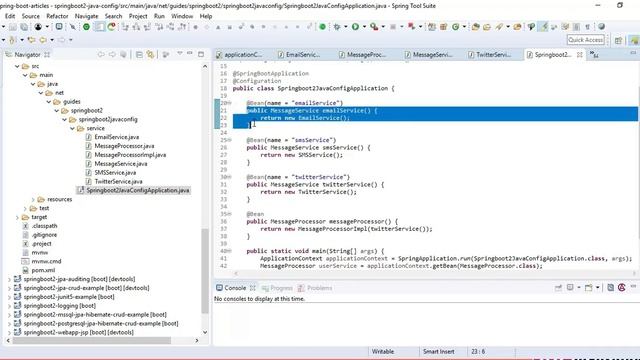Collapse the service folder
640x360 pixels.
72,128
